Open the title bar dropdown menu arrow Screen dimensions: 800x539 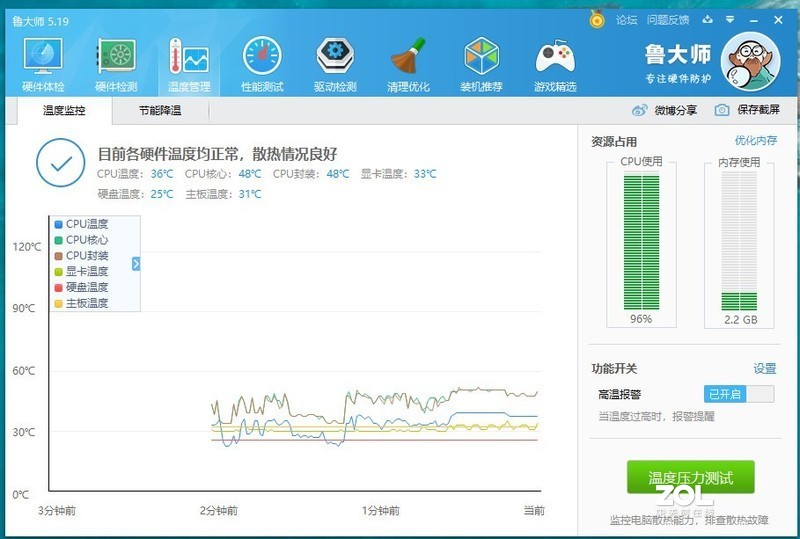(730, 20)
